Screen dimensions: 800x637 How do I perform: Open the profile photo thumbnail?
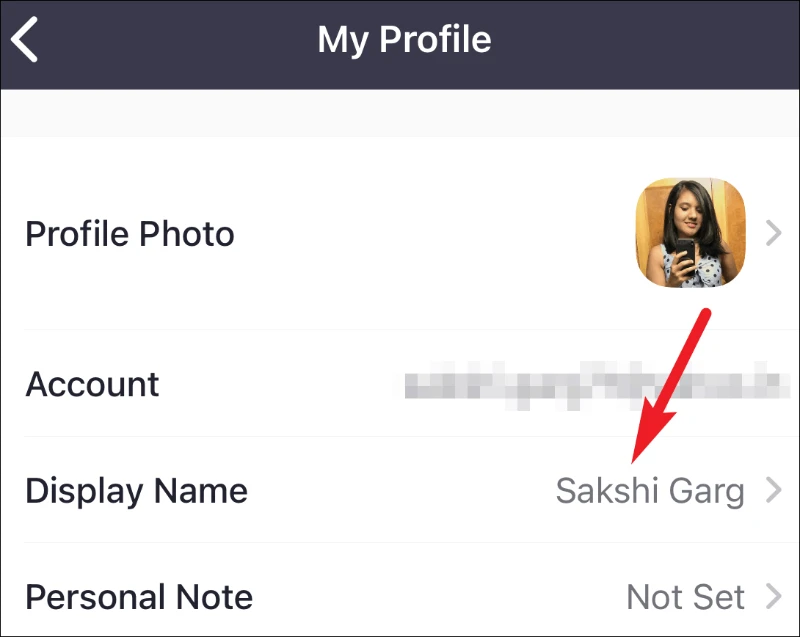[x=690, y=233]
